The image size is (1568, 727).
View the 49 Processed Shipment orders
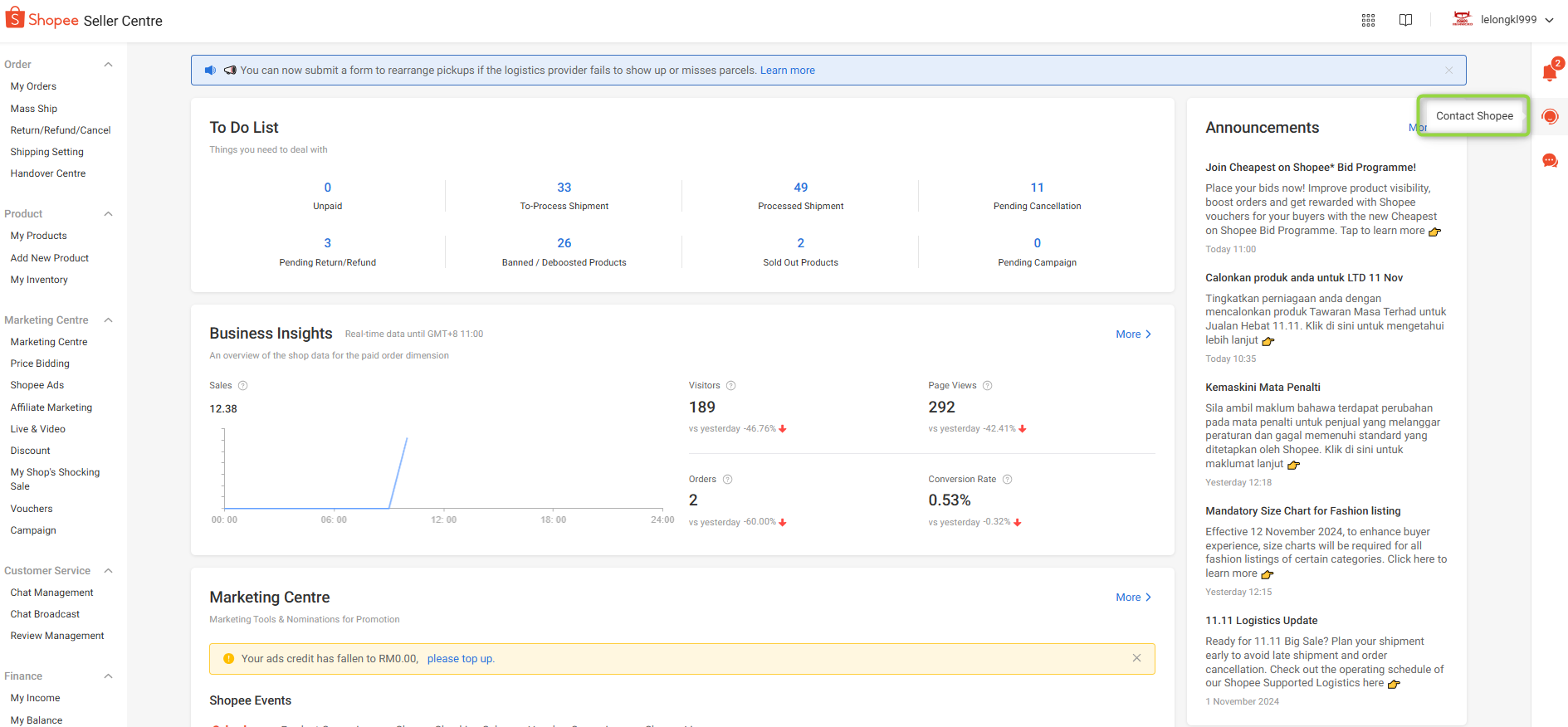(801, 196)
